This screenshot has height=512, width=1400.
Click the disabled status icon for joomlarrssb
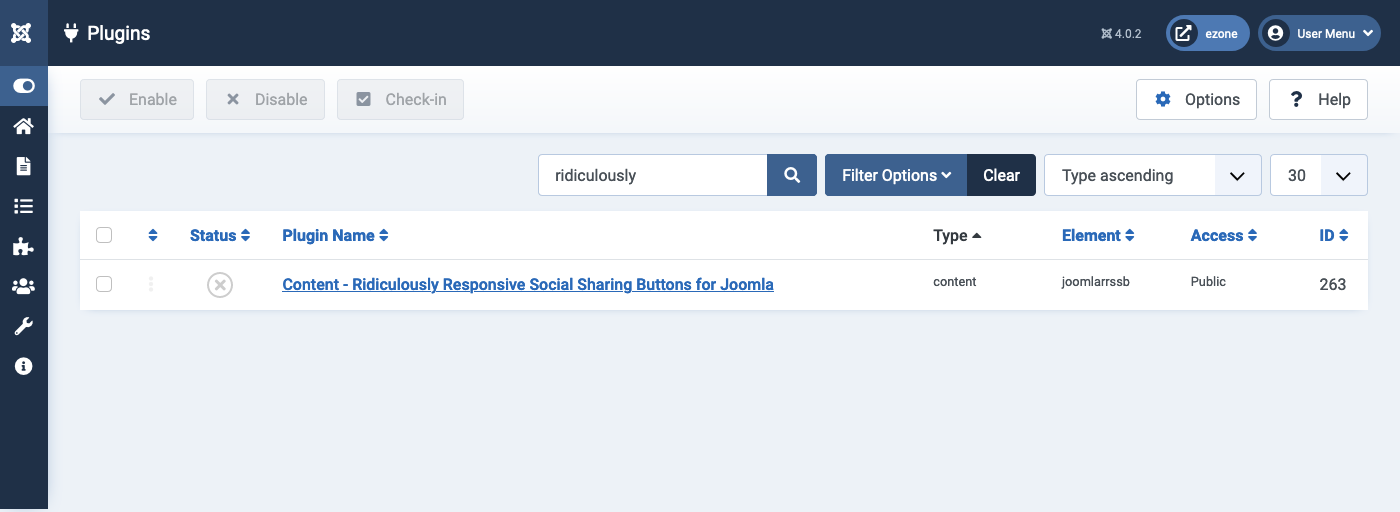point(220,285)
